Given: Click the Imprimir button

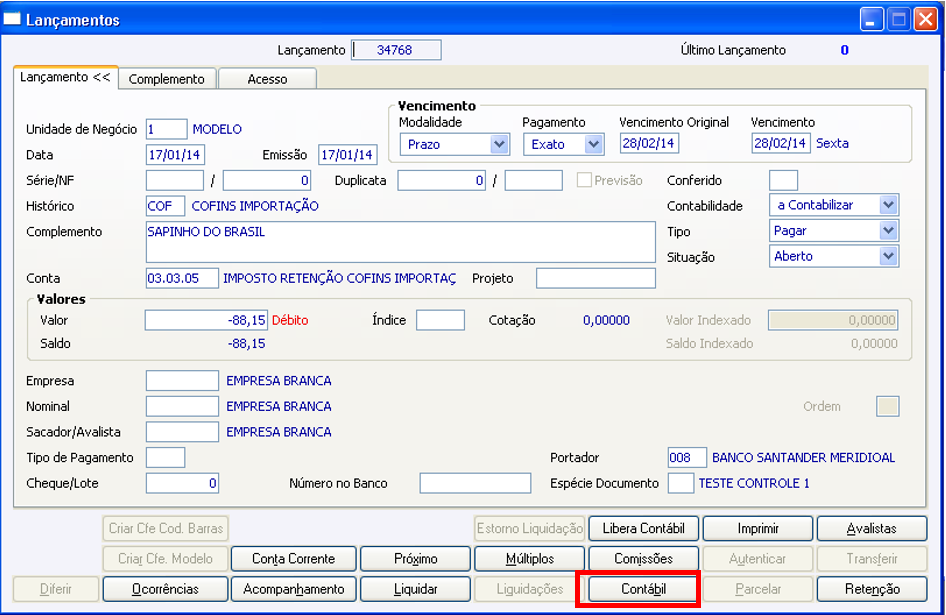Looking at the screenshot, I should pos(758,529).
